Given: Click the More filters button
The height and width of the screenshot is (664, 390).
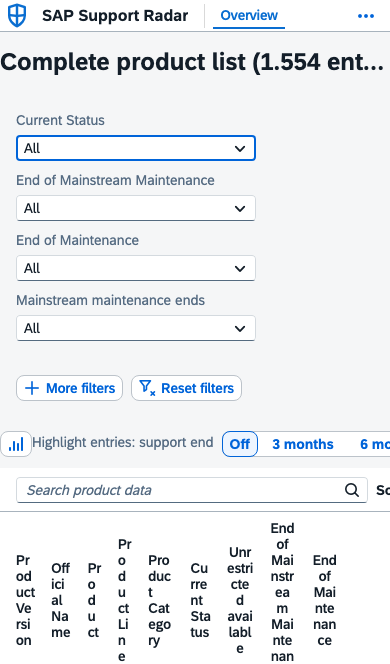Looking at the screenshot, I should click(69, 388).
